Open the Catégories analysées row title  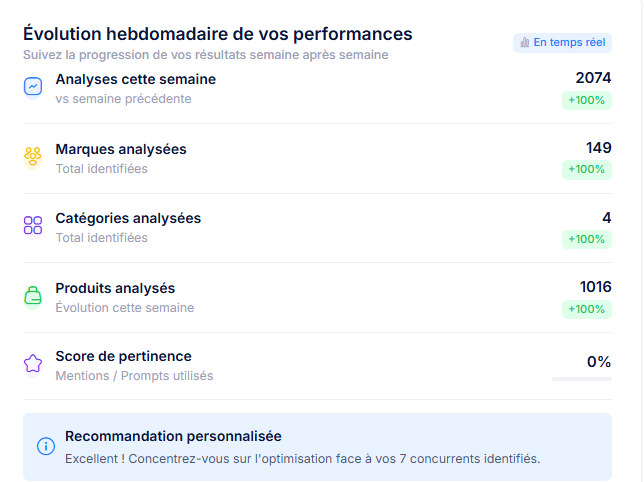tap(128, 218)
